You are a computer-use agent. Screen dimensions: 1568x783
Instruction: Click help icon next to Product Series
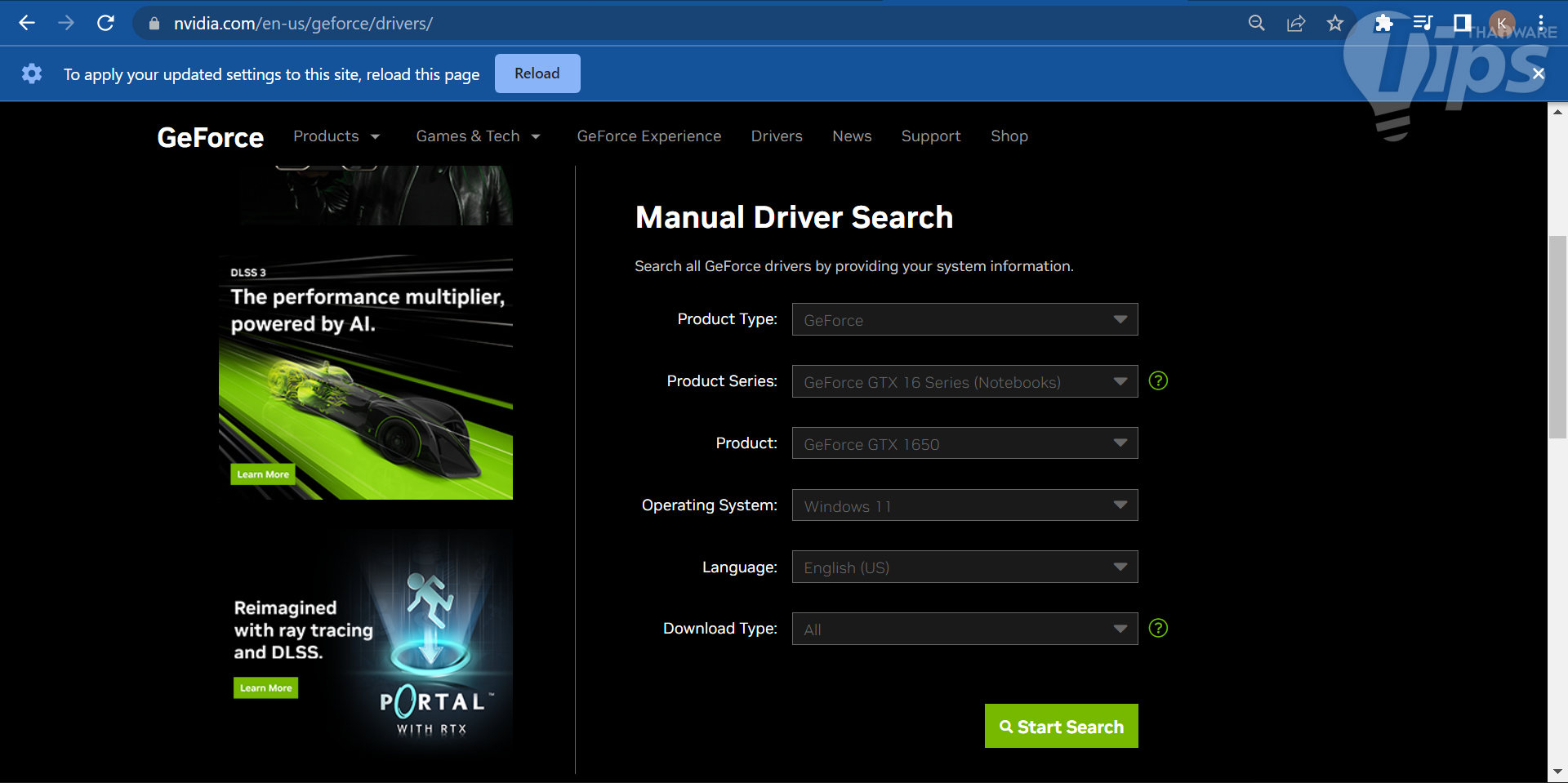(x=1158, y=380)
